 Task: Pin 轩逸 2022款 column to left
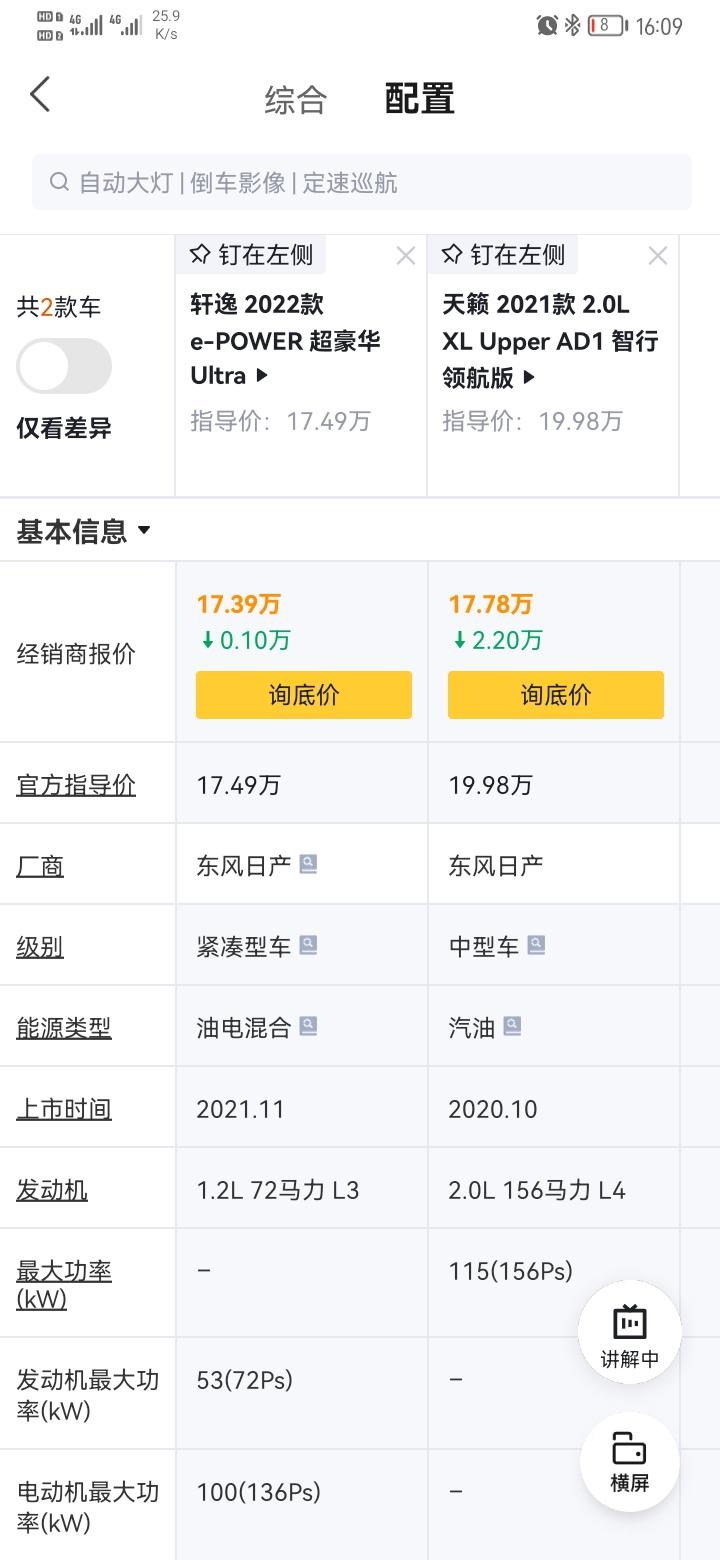tap(251, 255)
